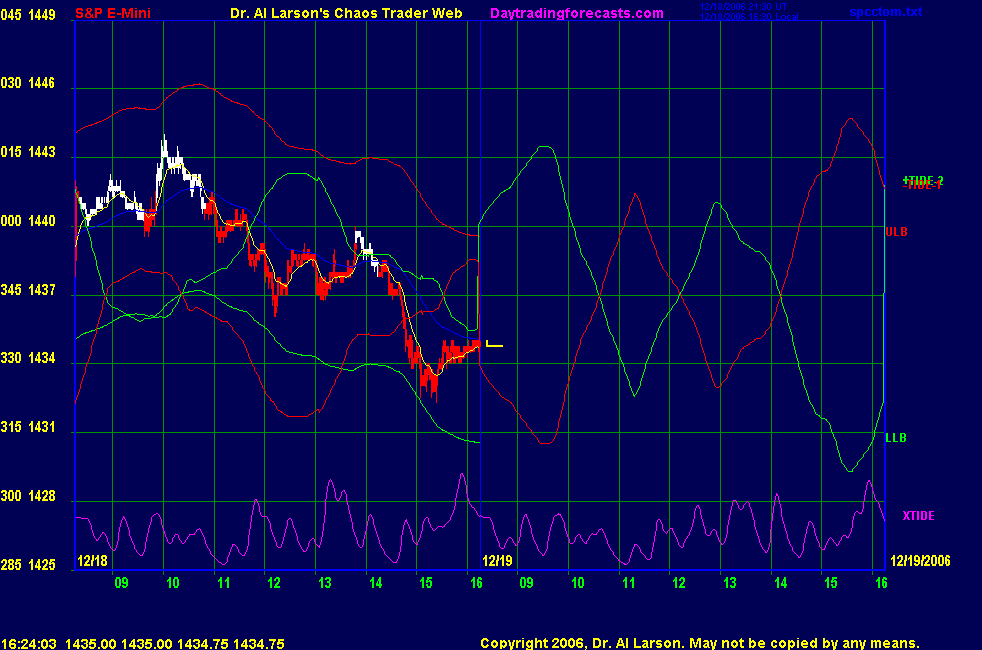Click the 16:24:03 time in status line
Image resolution: width=982 pixels, height=650 pixels.
[x=29, y=643]
